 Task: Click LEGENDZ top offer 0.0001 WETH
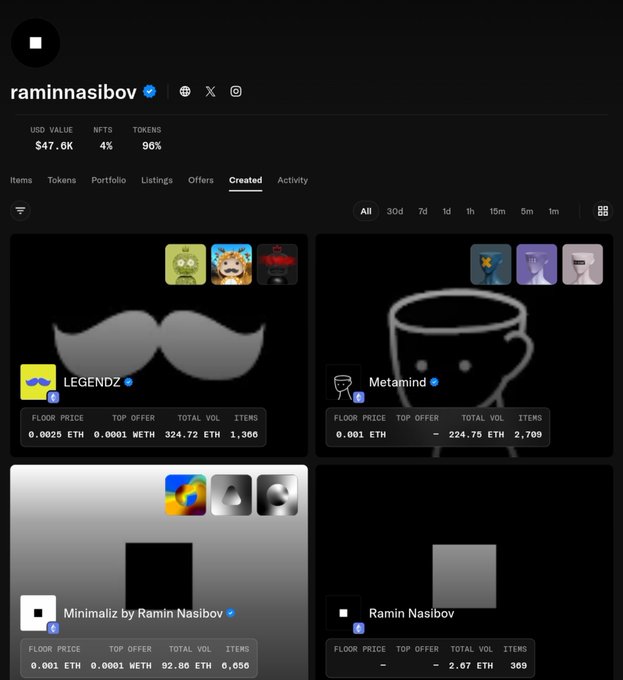124,435
